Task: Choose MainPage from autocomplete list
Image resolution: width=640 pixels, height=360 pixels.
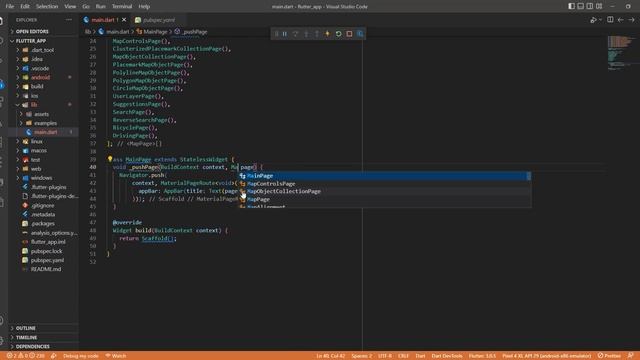Action: (385, 176)
